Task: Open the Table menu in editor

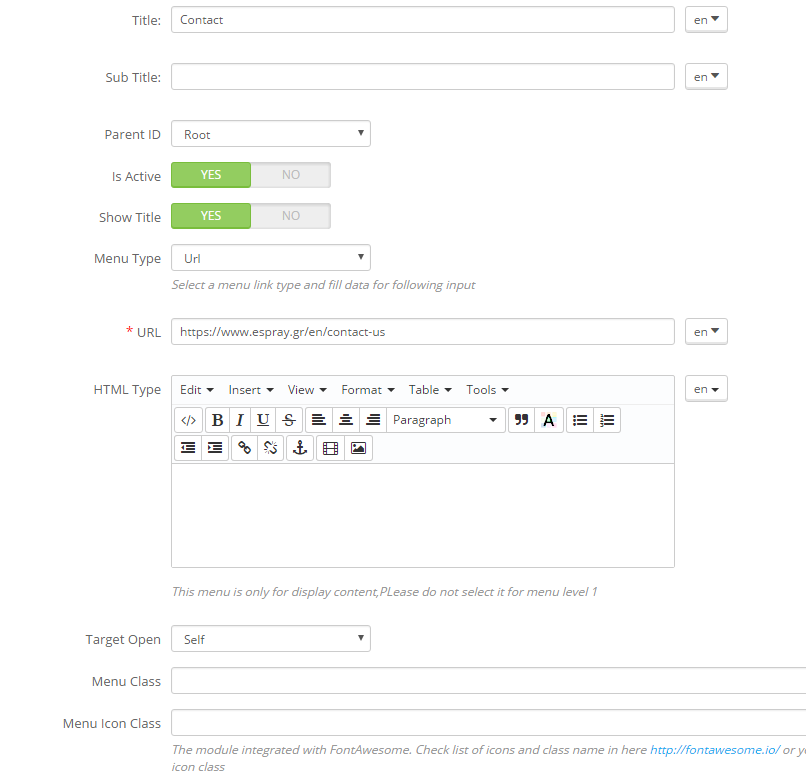Action: pyautogui.click(x=430, y=390)
